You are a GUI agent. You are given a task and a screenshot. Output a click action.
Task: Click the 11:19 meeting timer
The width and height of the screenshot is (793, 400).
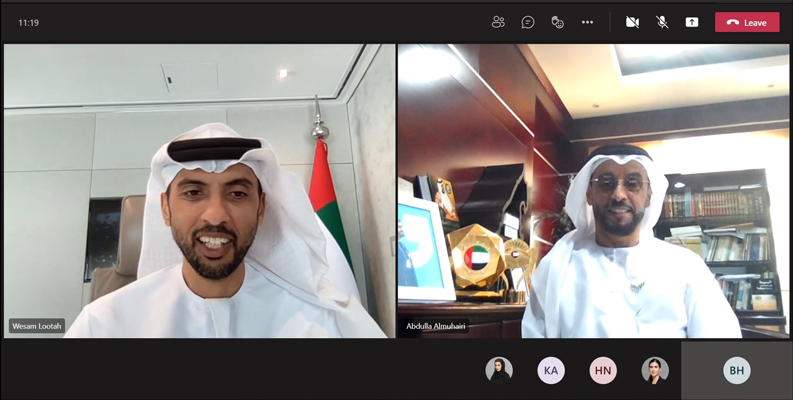pyautogui.click(x=28, y=23)
